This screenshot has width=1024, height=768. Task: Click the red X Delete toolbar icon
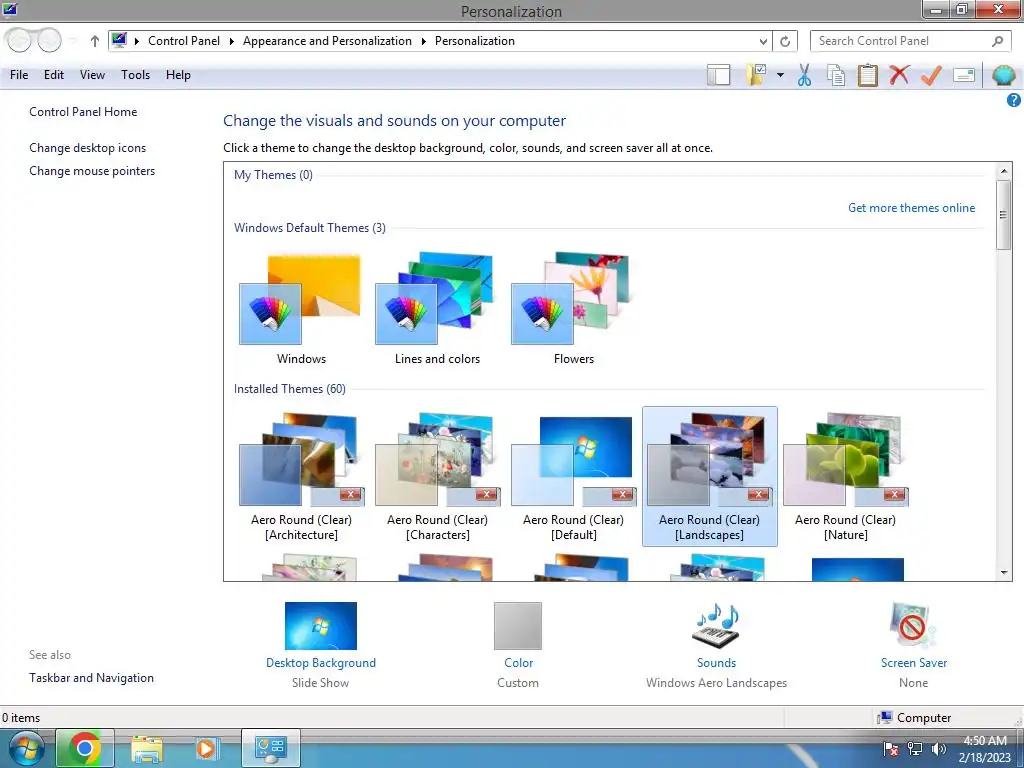[x=899, y=74]
